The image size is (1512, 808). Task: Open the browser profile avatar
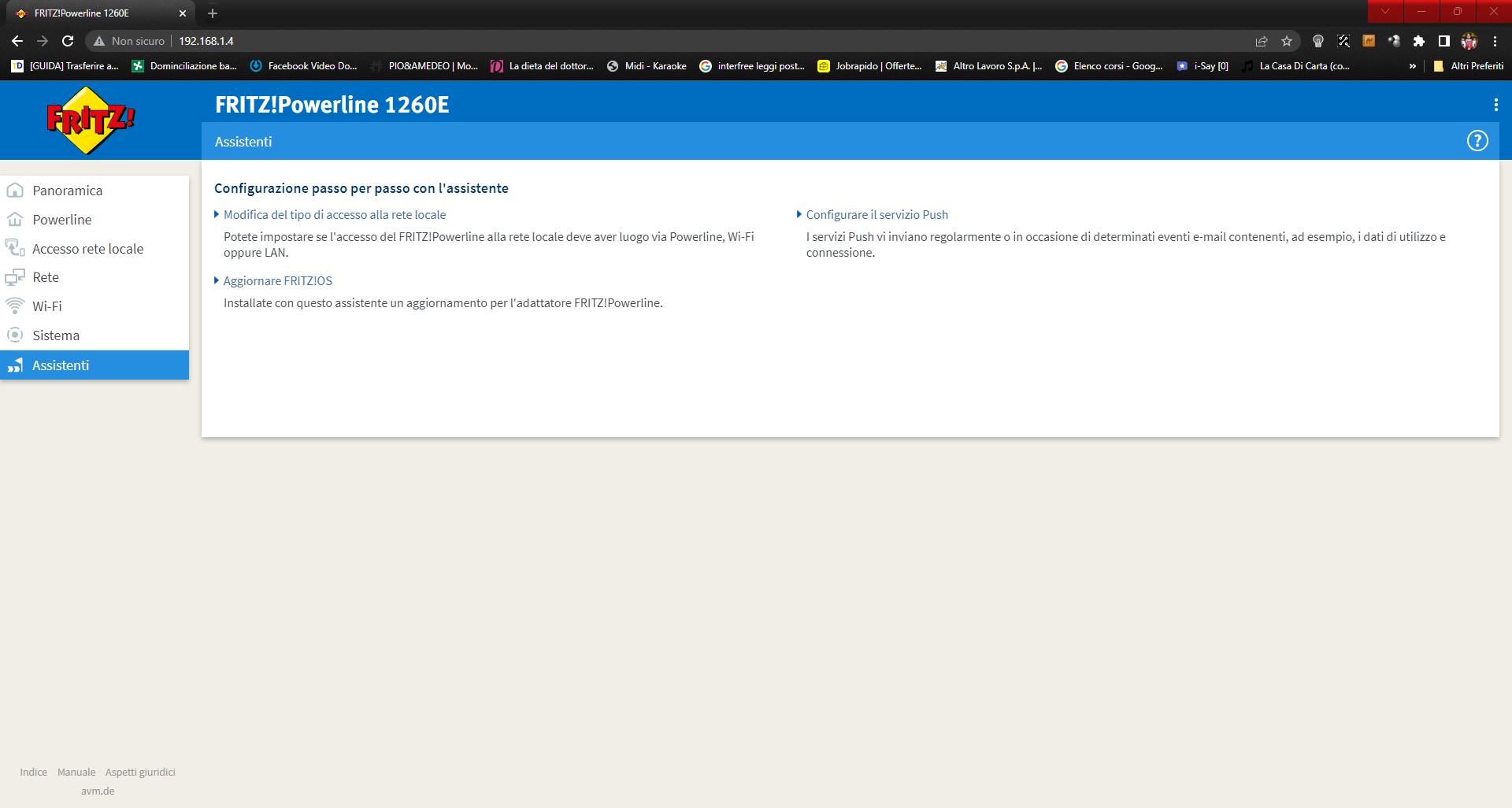pyautogui.click(x=1469, y=41)
